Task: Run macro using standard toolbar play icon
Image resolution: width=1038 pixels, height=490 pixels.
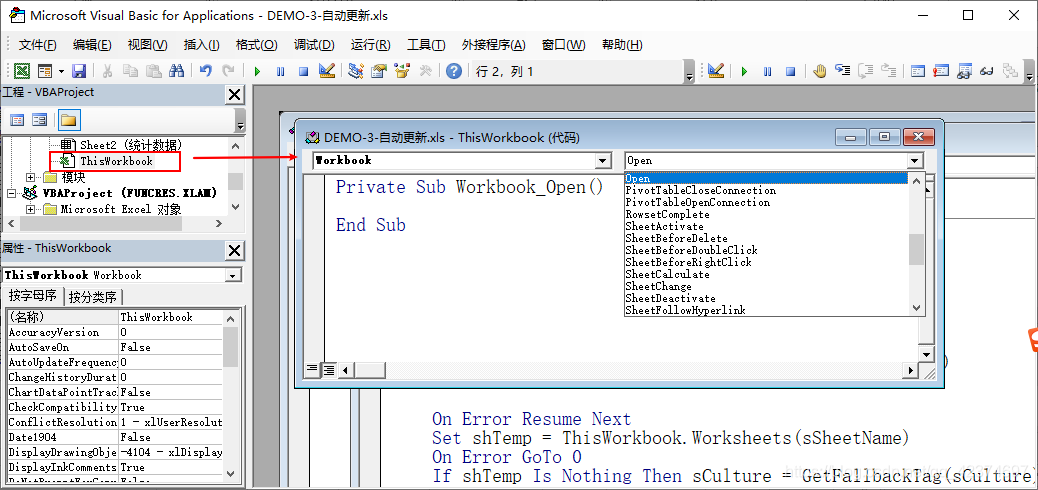Action: pos(258,72)
